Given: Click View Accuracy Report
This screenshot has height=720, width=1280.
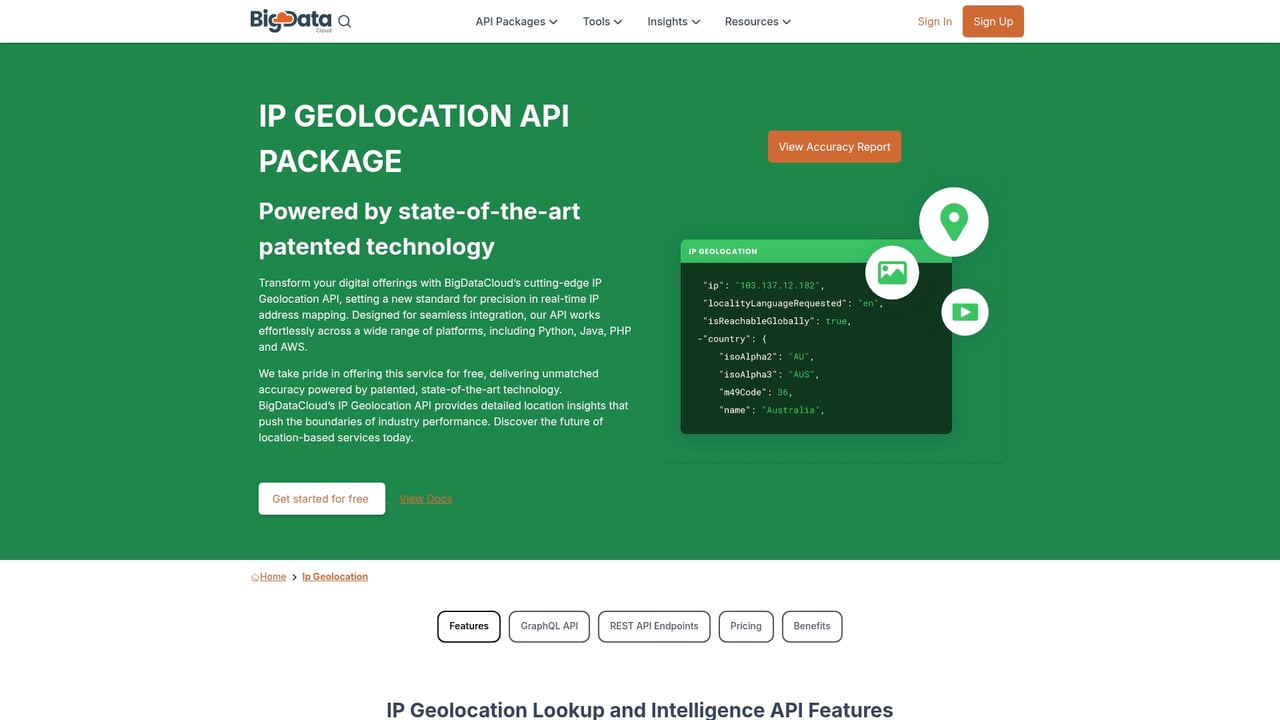Looking at the screenshot, I should point(834,146).
